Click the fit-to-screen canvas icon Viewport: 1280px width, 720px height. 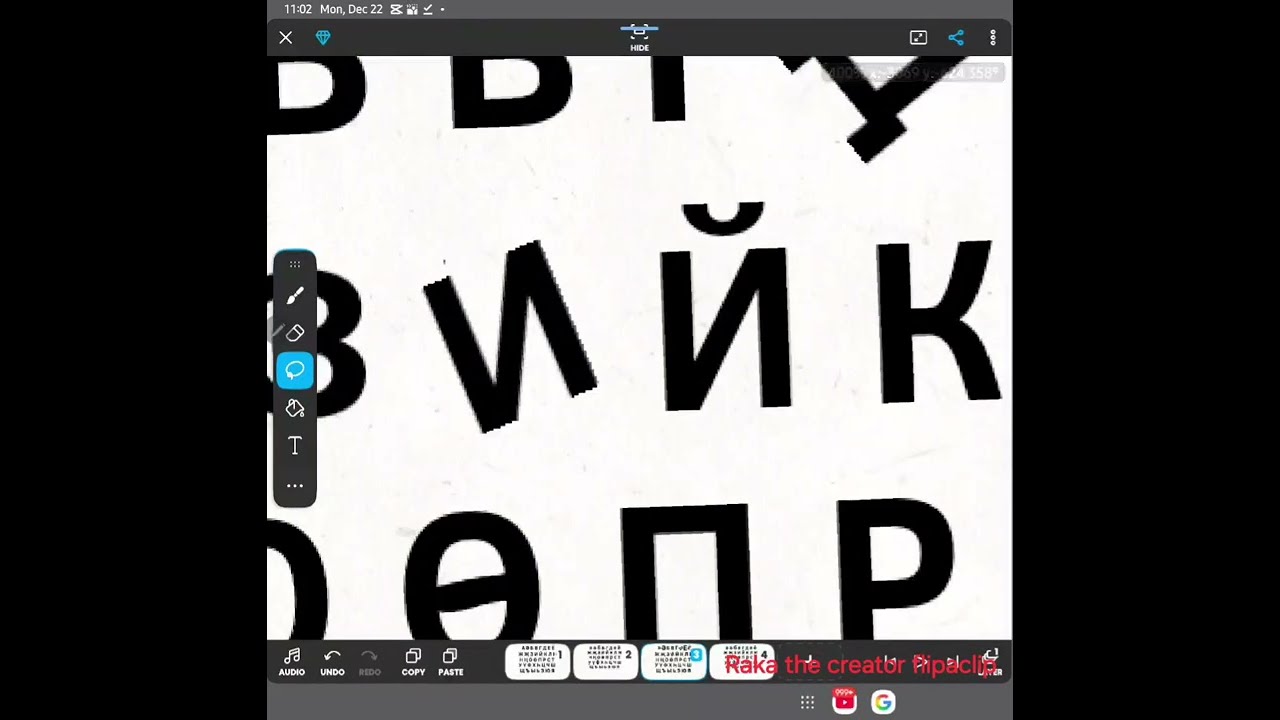(918, 38)
